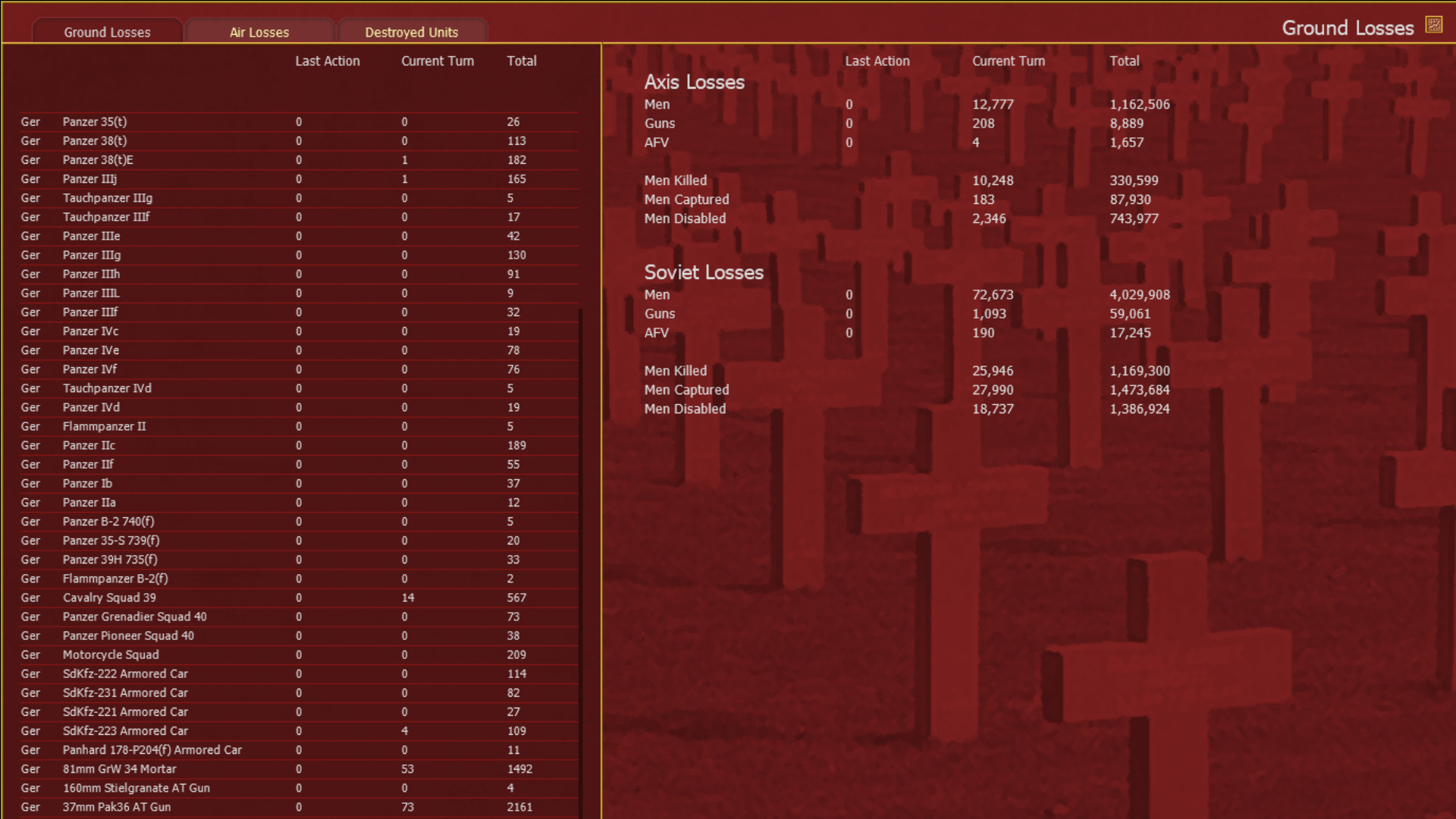
Task: Switch to the Air Losses tab
Action: [259, 32]
